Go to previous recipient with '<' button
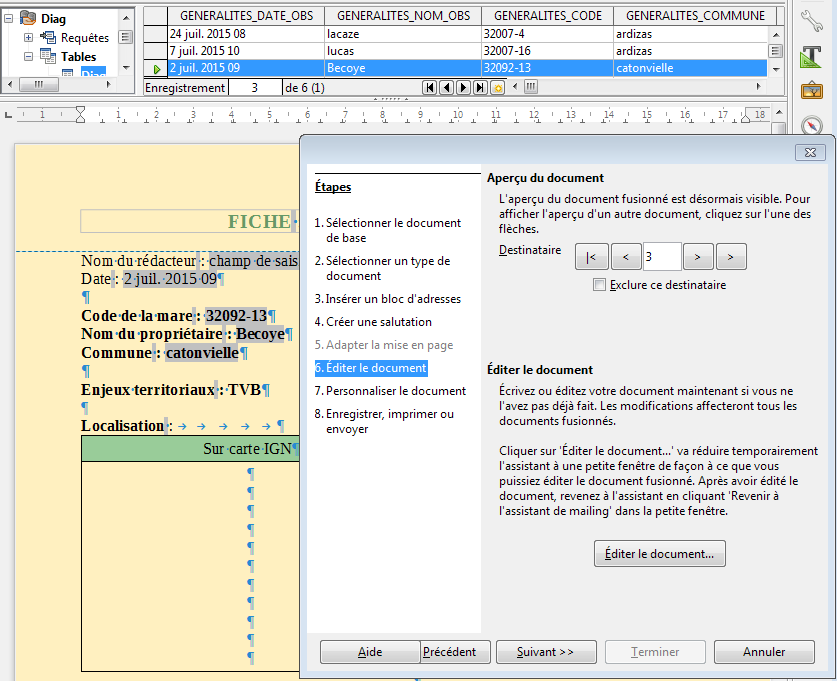The image size is (837, 681). pos(626,257)
